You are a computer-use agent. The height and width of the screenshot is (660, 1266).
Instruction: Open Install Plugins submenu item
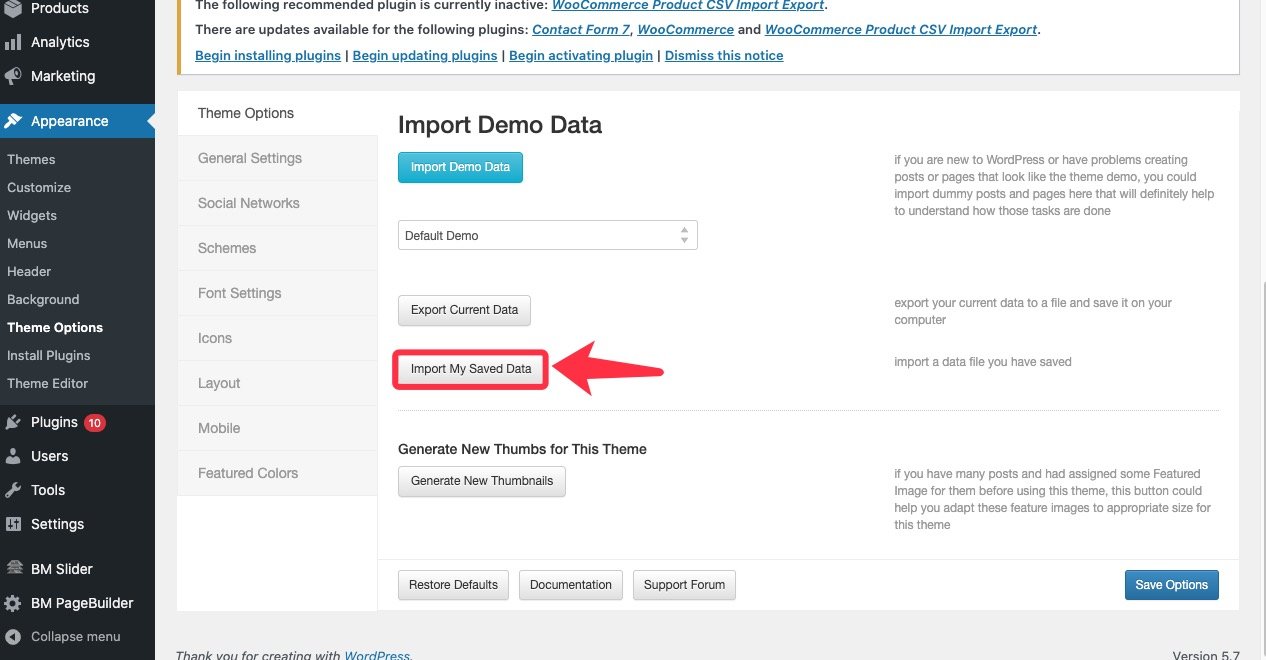(x=49, y=355)
